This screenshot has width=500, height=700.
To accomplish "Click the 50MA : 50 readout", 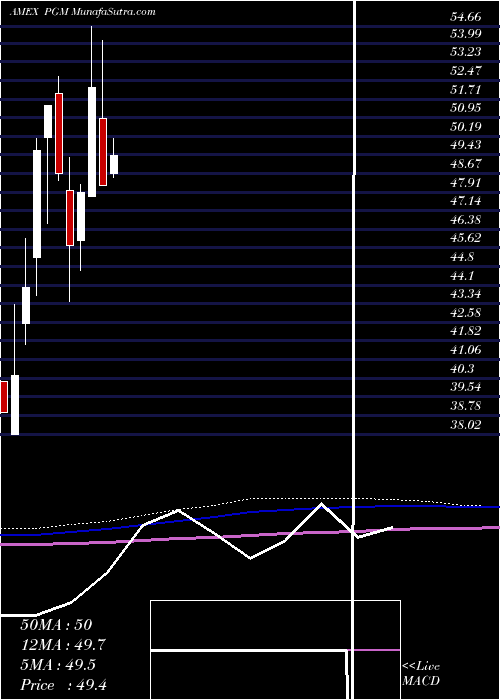I will click(x=56, y=625).
